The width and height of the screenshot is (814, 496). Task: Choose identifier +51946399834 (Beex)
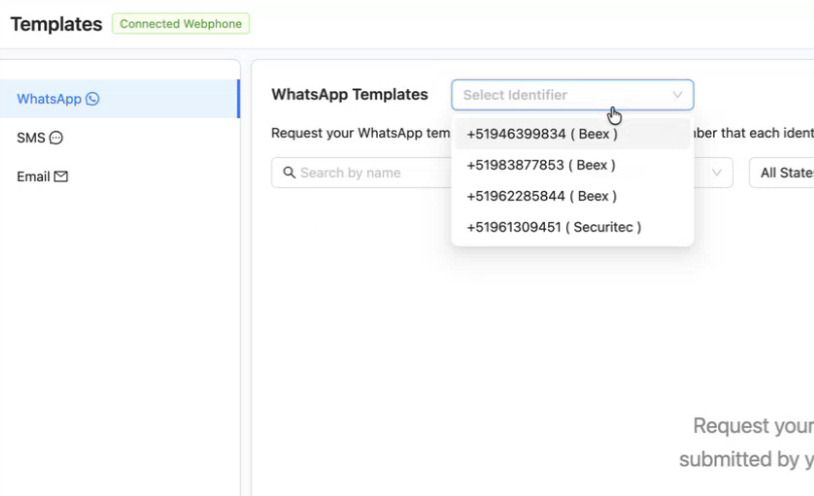(542, 134)
